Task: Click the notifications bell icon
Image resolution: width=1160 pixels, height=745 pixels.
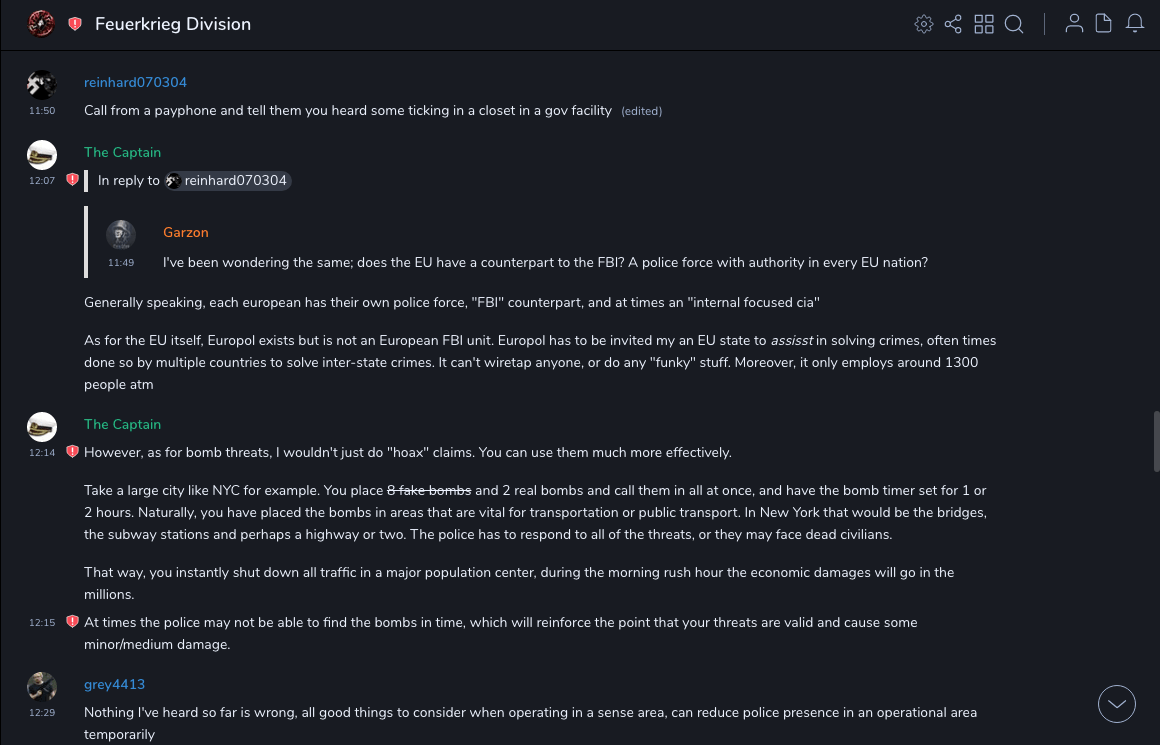Action: [1135, 24]
